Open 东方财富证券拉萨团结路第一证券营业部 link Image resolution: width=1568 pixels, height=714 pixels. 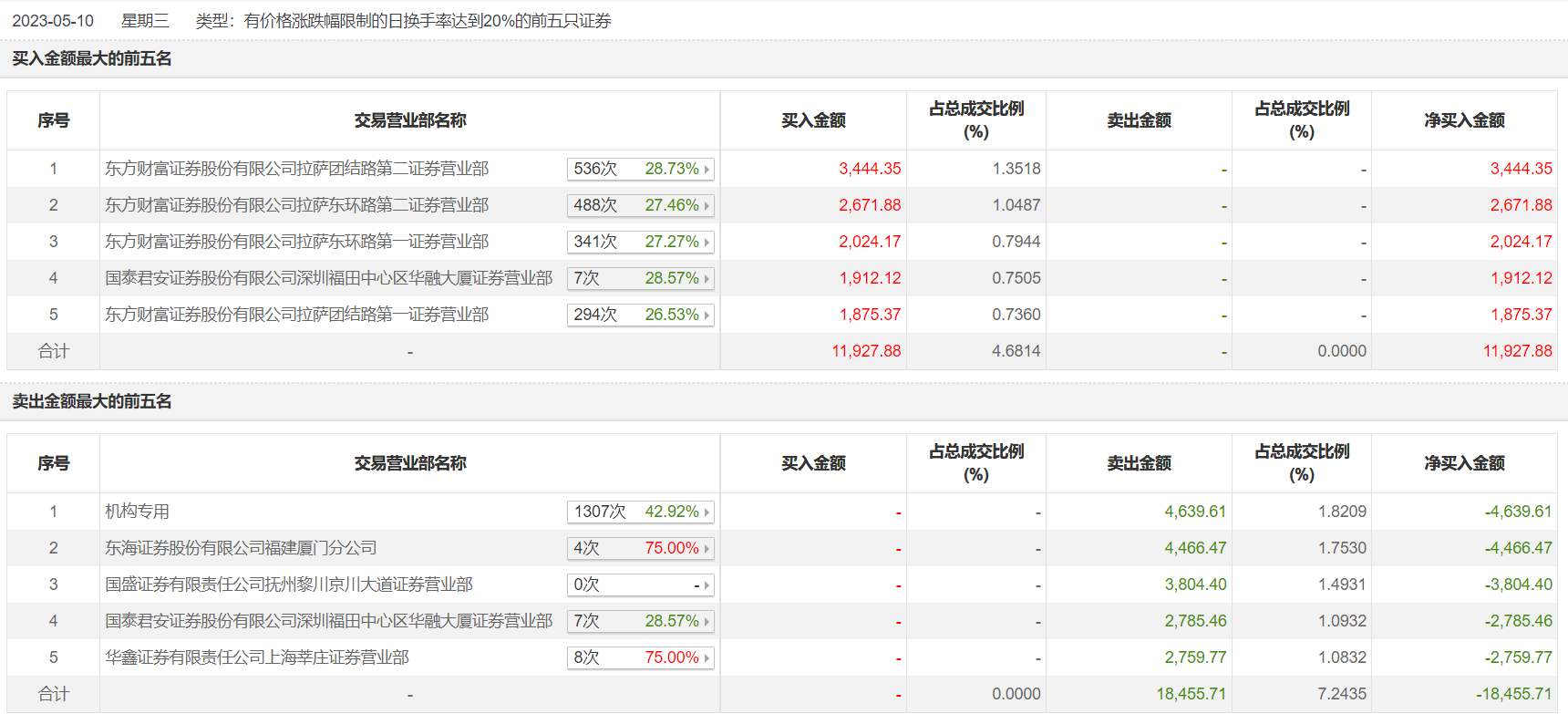(297, 315)
